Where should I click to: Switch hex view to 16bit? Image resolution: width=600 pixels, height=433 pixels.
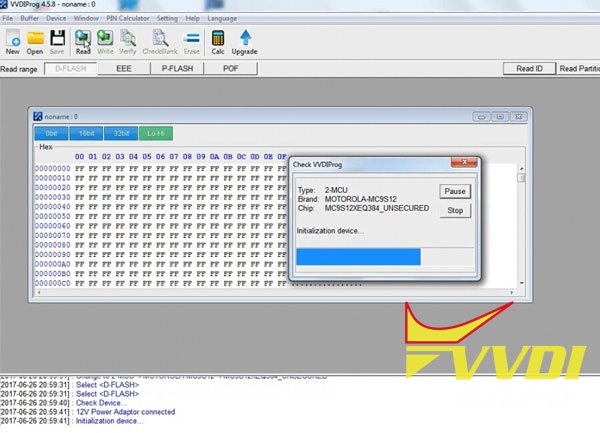(x=87, y=132)
